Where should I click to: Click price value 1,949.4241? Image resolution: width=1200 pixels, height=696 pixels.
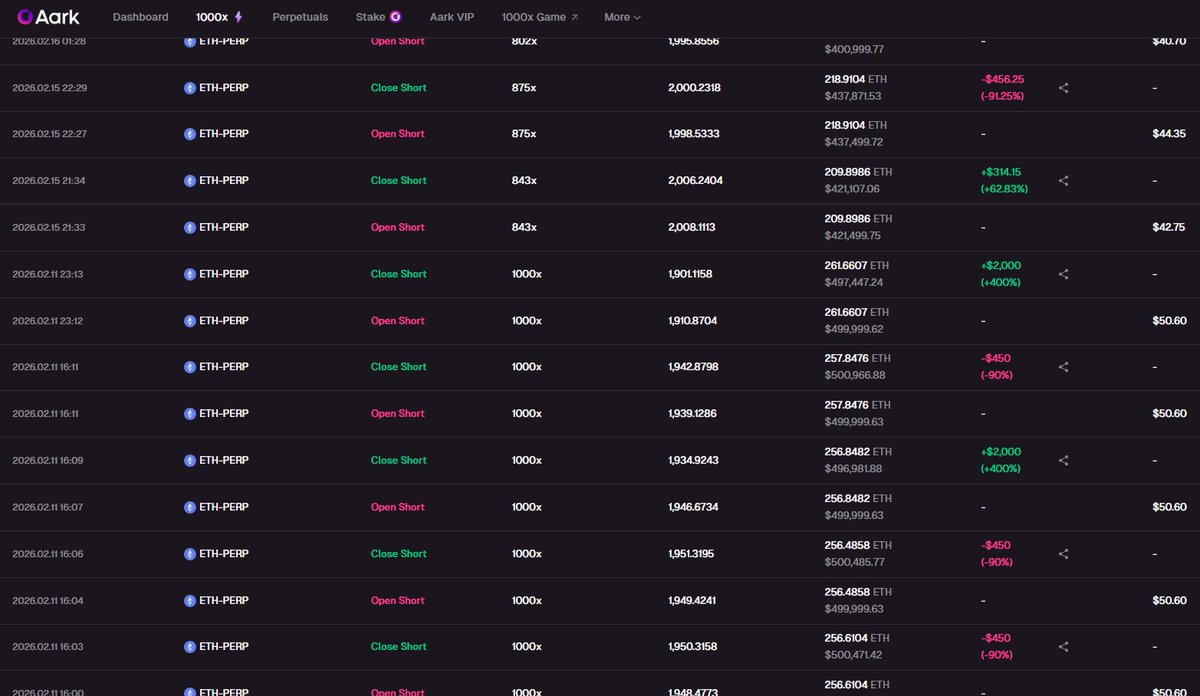tap(694, 601)
